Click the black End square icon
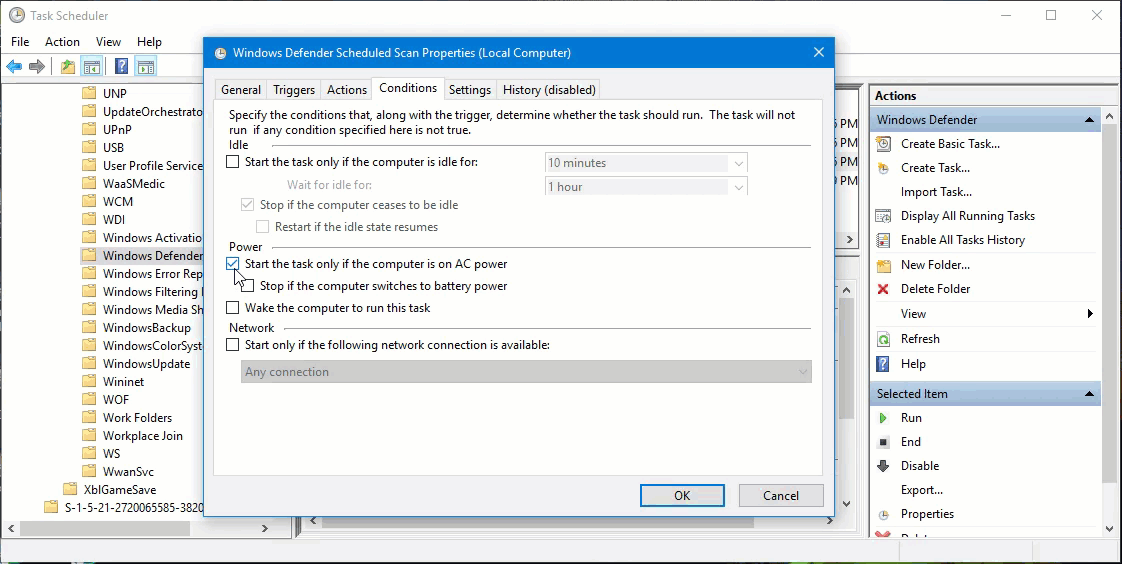 pos(884,442)
